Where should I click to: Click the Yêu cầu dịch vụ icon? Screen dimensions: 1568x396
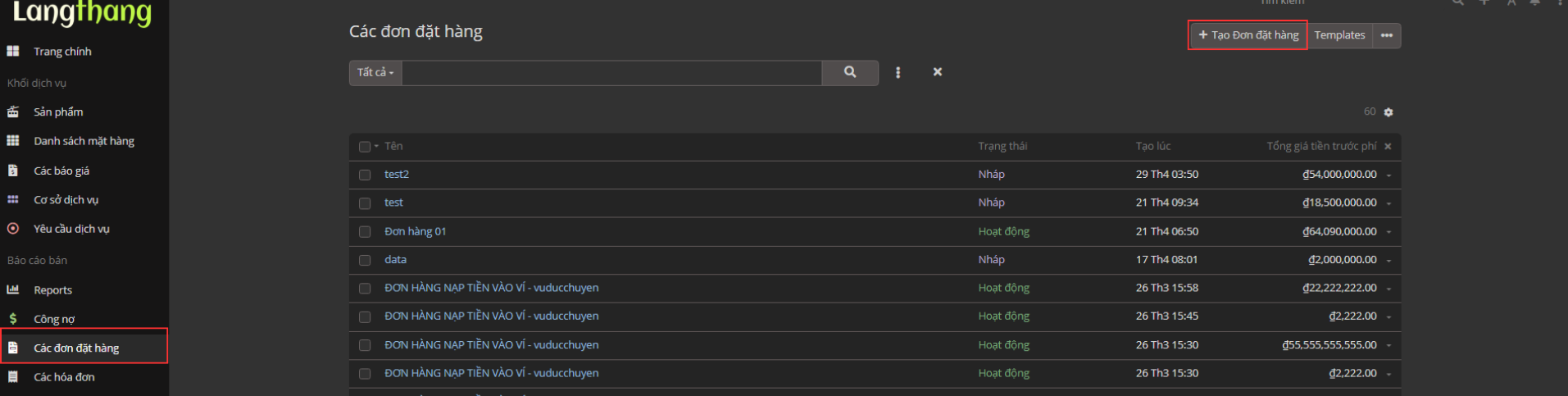tap(13, 229)
